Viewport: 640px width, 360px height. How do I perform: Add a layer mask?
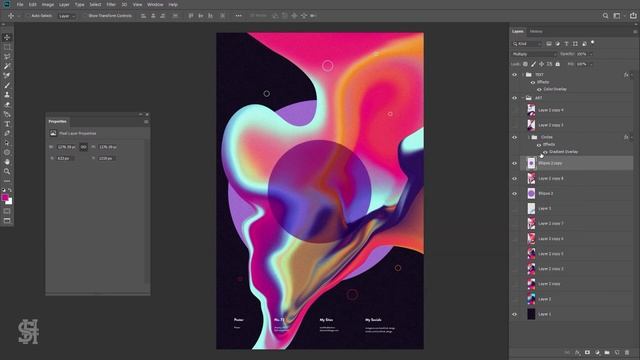pos(587,352)
